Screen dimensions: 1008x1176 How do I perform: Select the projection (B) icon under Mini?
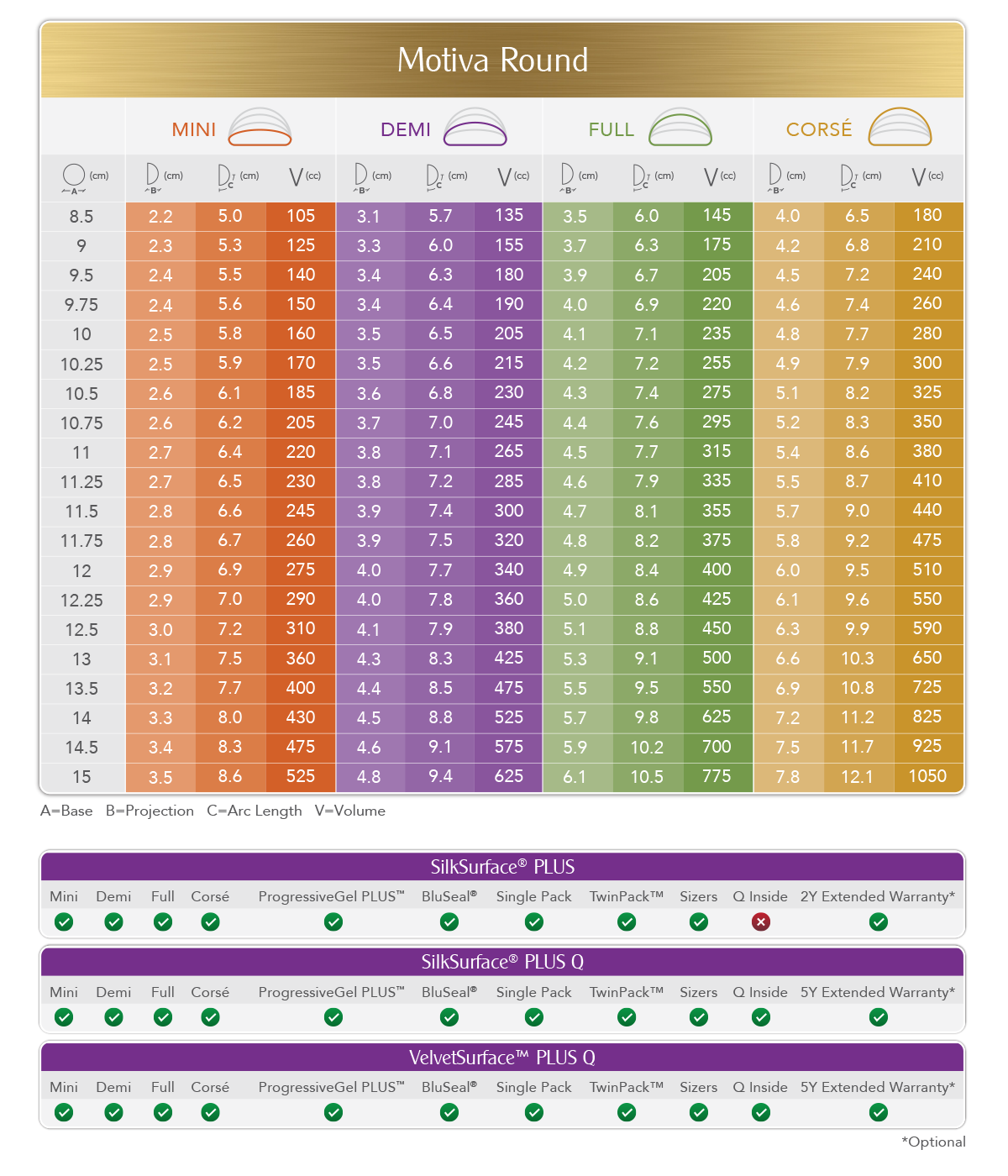153,176
